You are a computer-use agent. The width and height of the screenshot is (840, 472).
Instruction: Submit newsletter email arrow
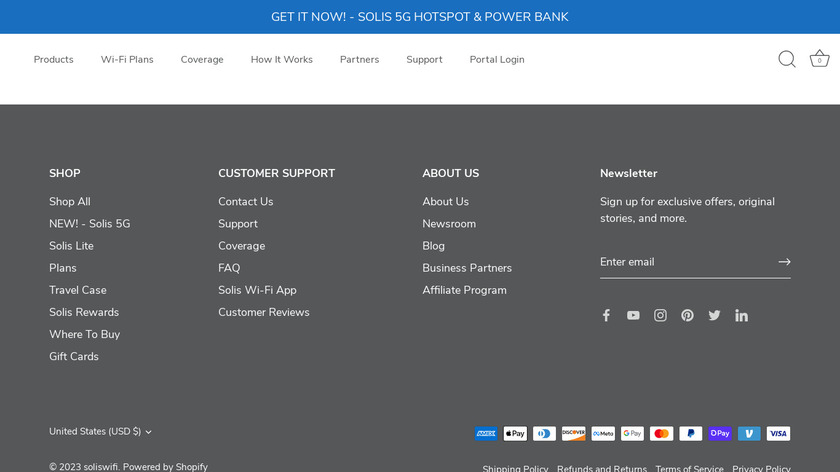784,261
